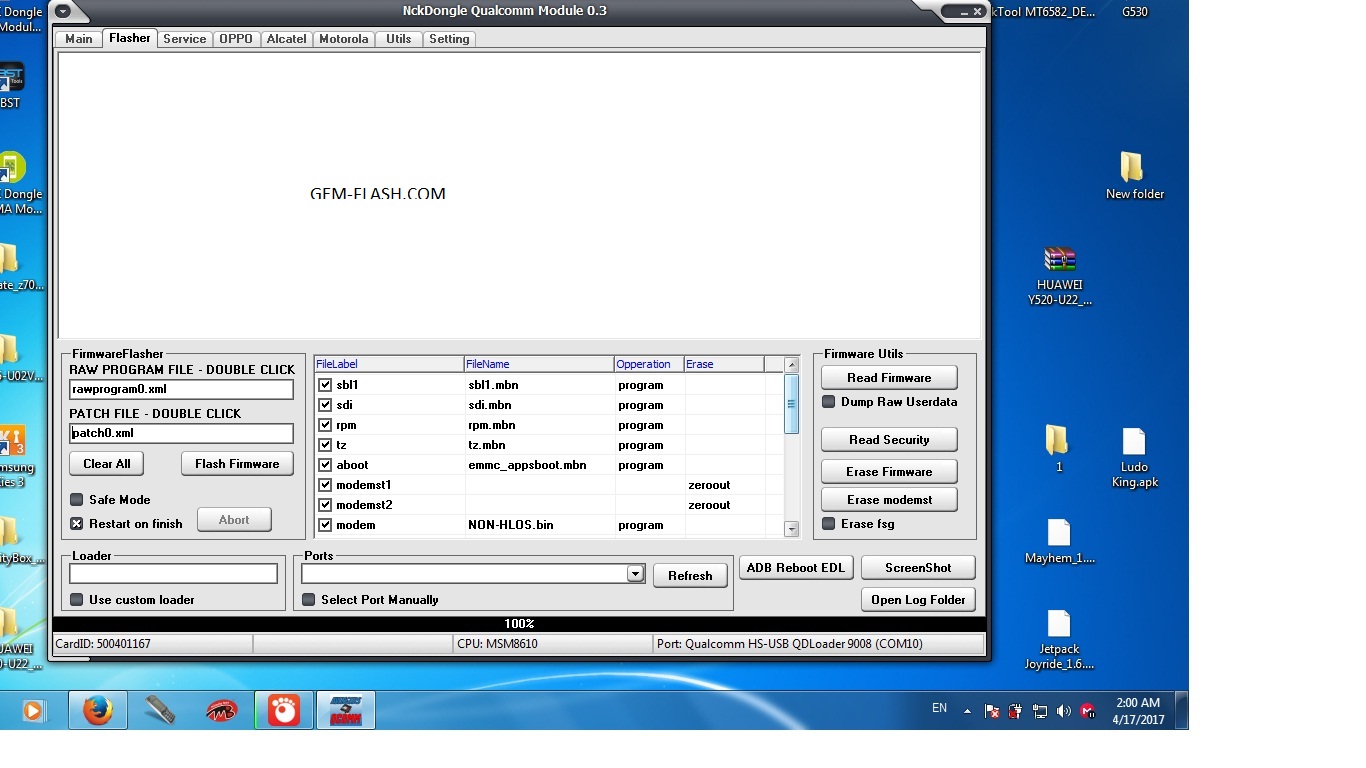Enable Select Port Manually

click(308, 600)
